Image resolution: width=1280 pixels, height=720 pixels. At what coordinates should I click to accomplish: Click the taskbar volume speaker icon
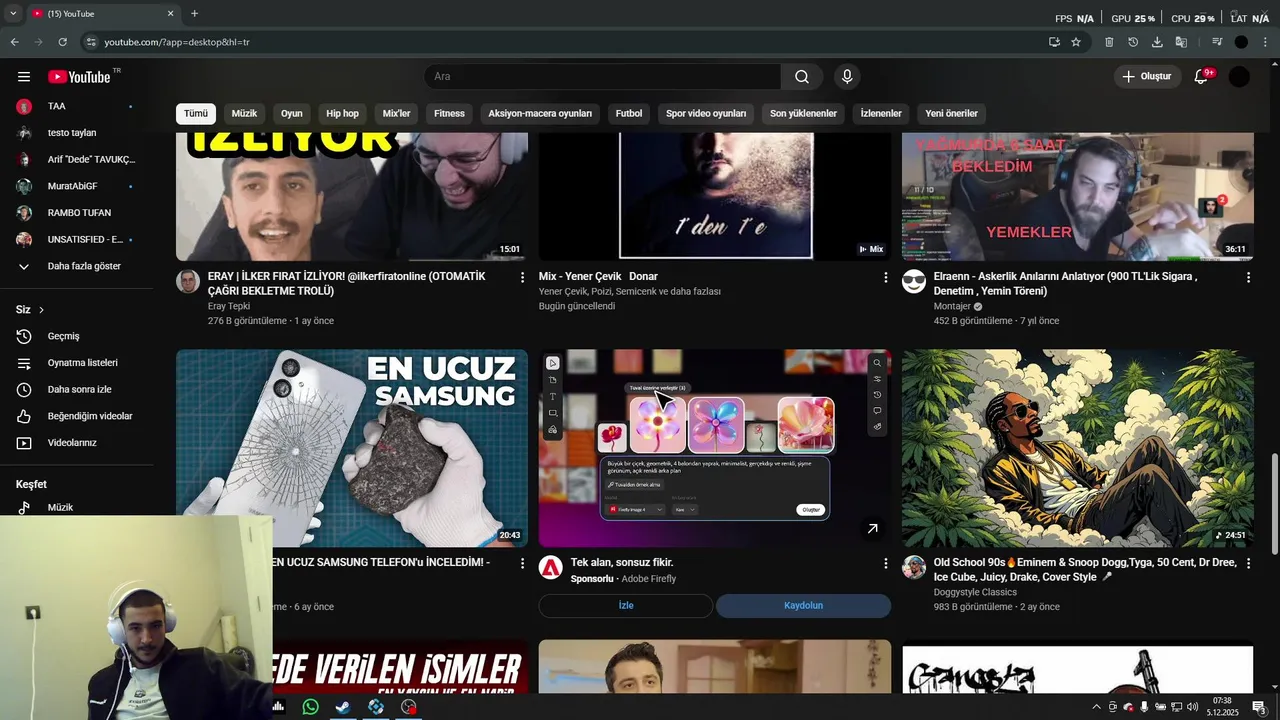pyautogui.click(x=1192, y=707)
